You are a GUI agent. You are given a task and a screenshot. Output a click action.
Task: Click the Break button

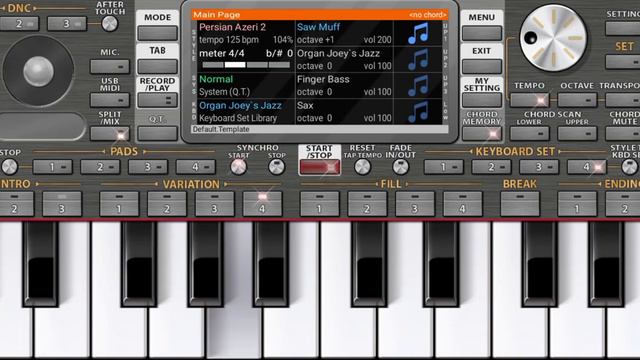pos(520,204)
